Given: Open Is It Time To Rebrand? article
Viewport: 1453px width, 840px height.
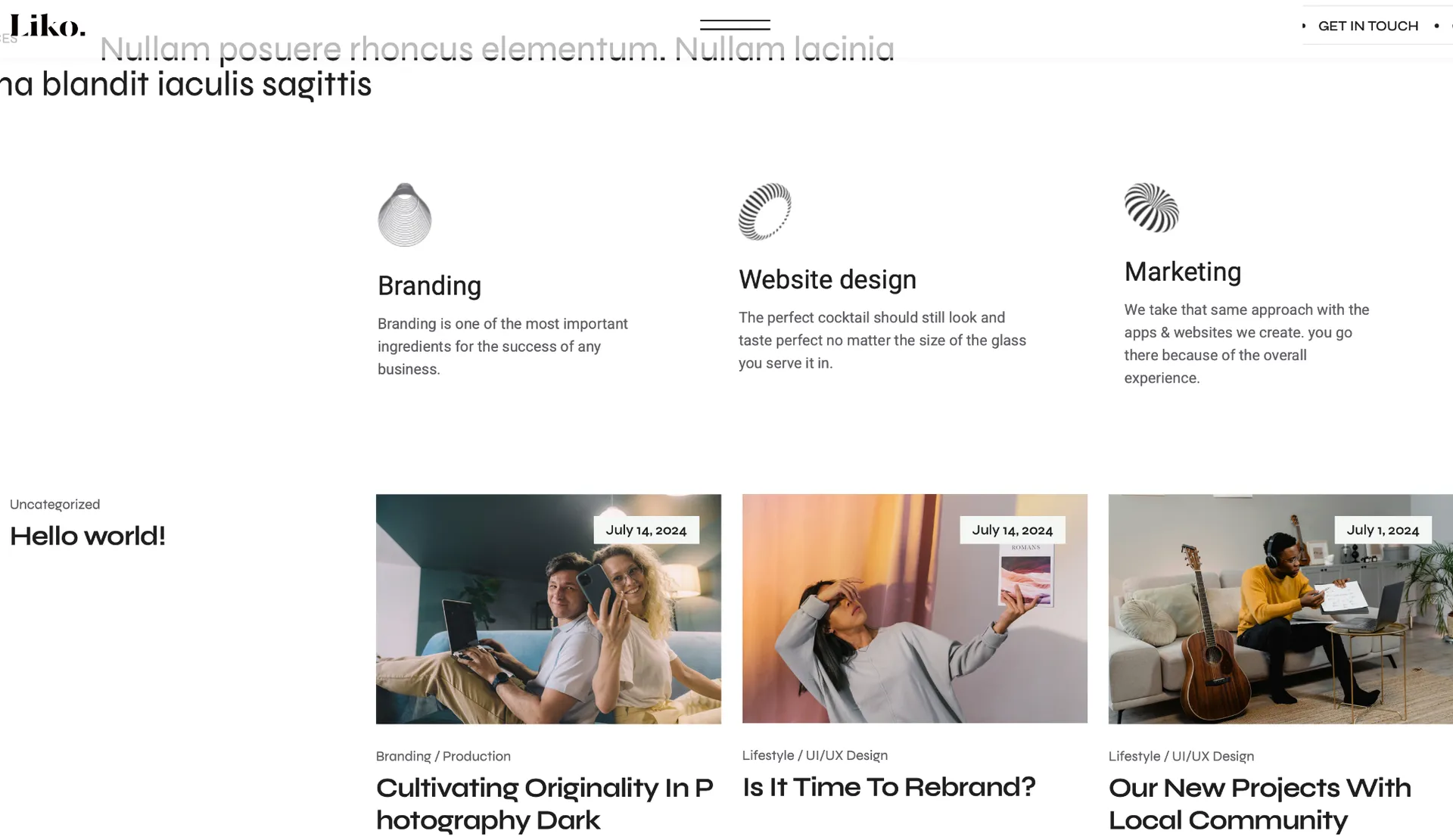Looking at the screenshot, I should coord(888,787).
